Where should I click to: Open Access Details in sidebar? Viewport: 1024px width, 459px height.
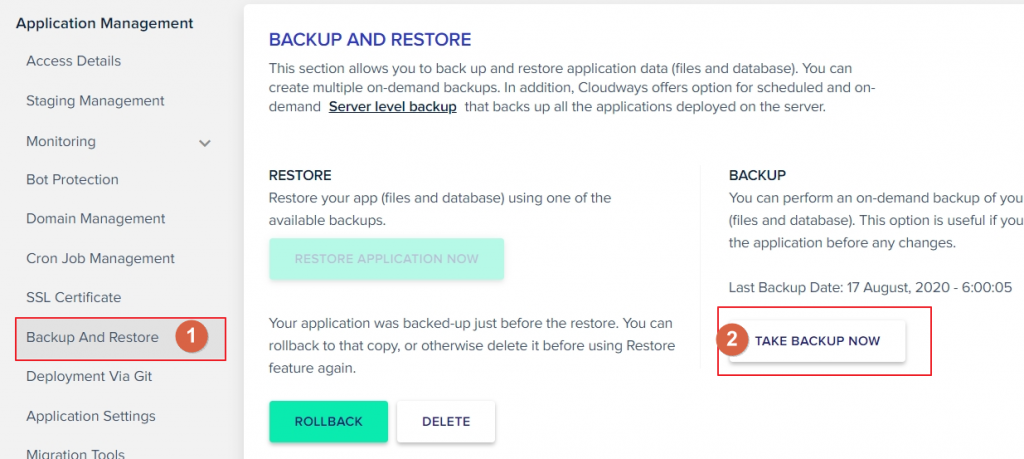tap(73, 61)
